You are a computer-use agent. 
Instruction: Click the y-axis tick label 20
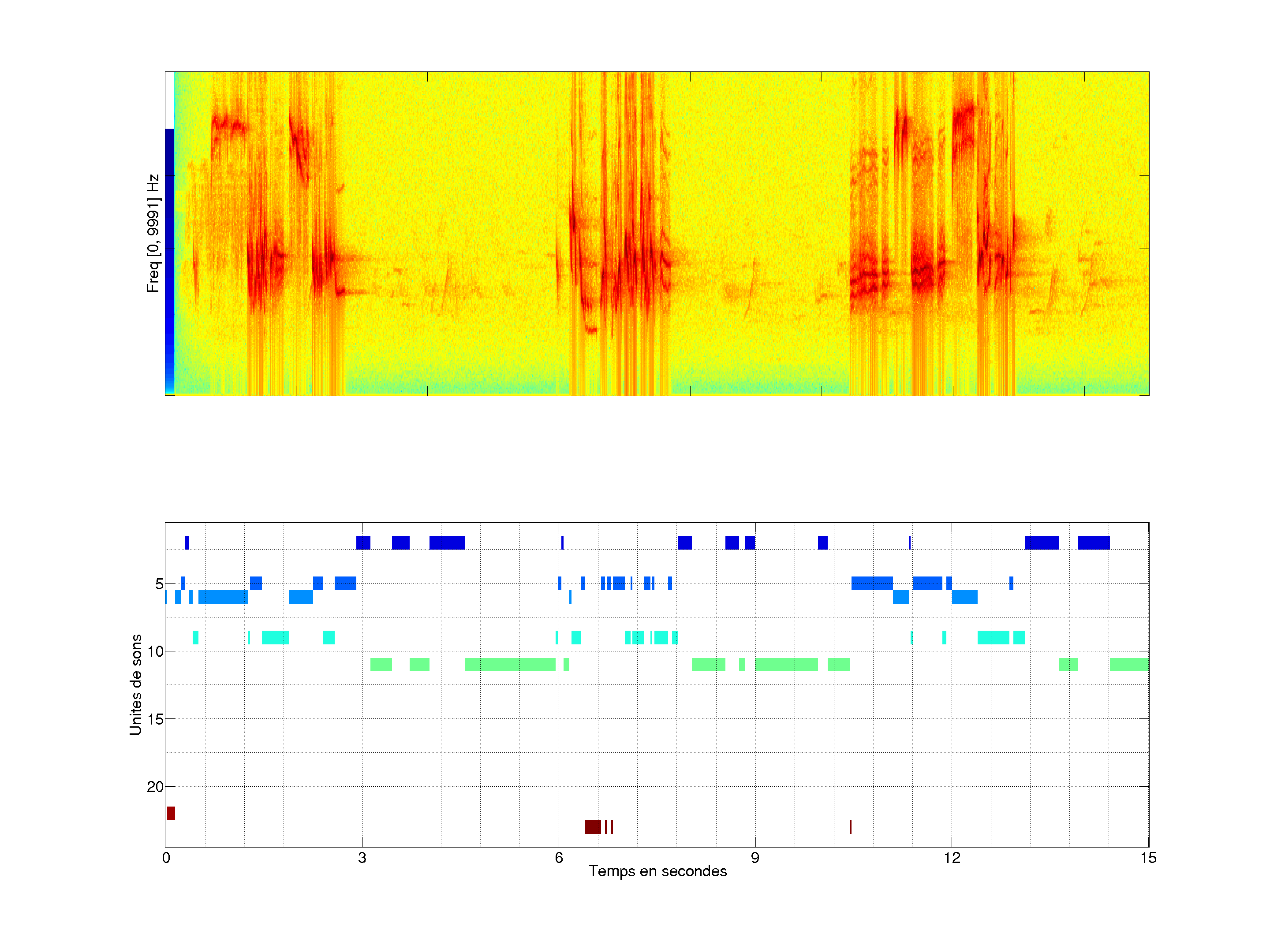pos(155,787)
